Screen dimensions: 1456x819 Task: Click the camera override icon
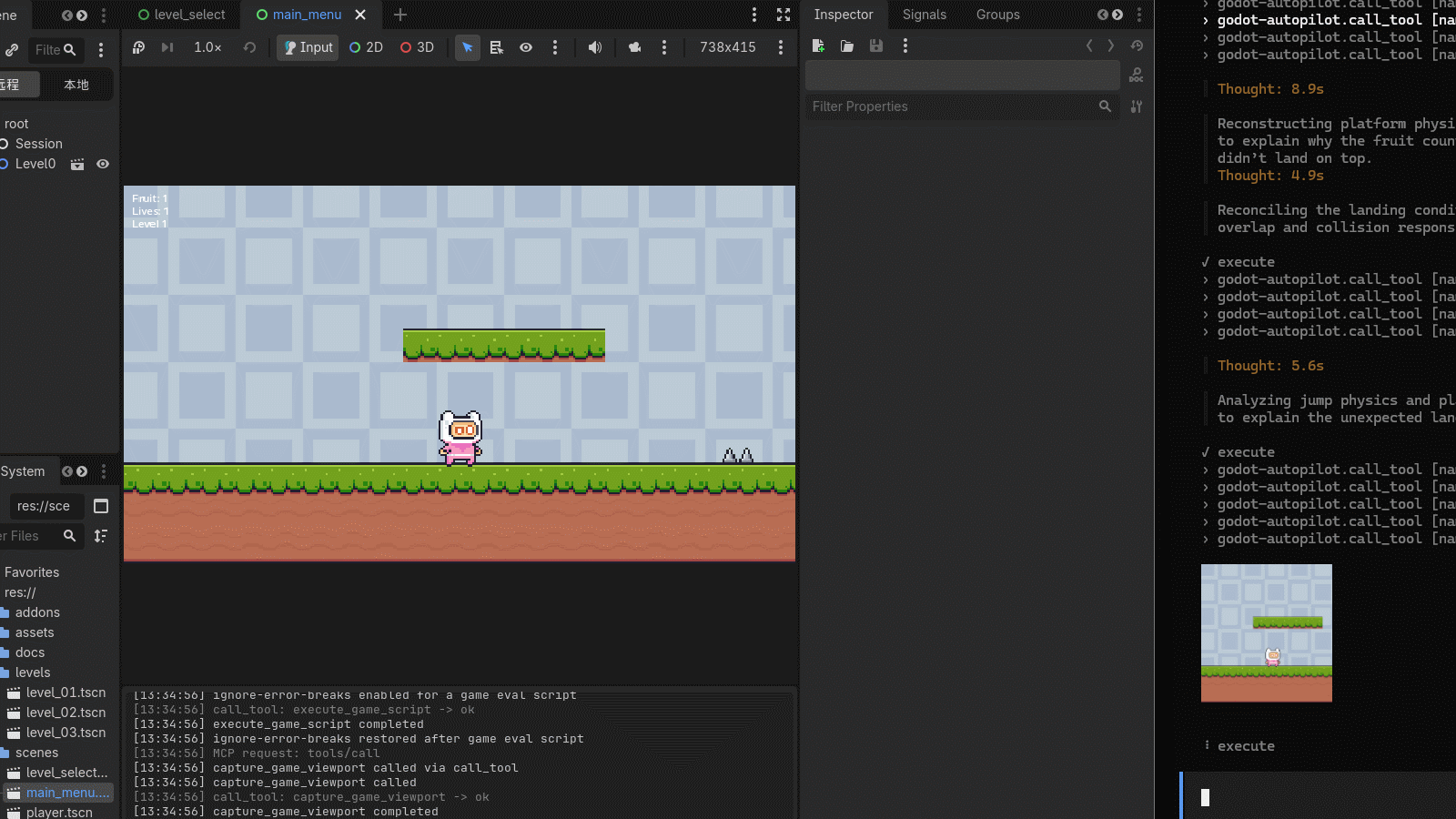click(x=634, y=47)
